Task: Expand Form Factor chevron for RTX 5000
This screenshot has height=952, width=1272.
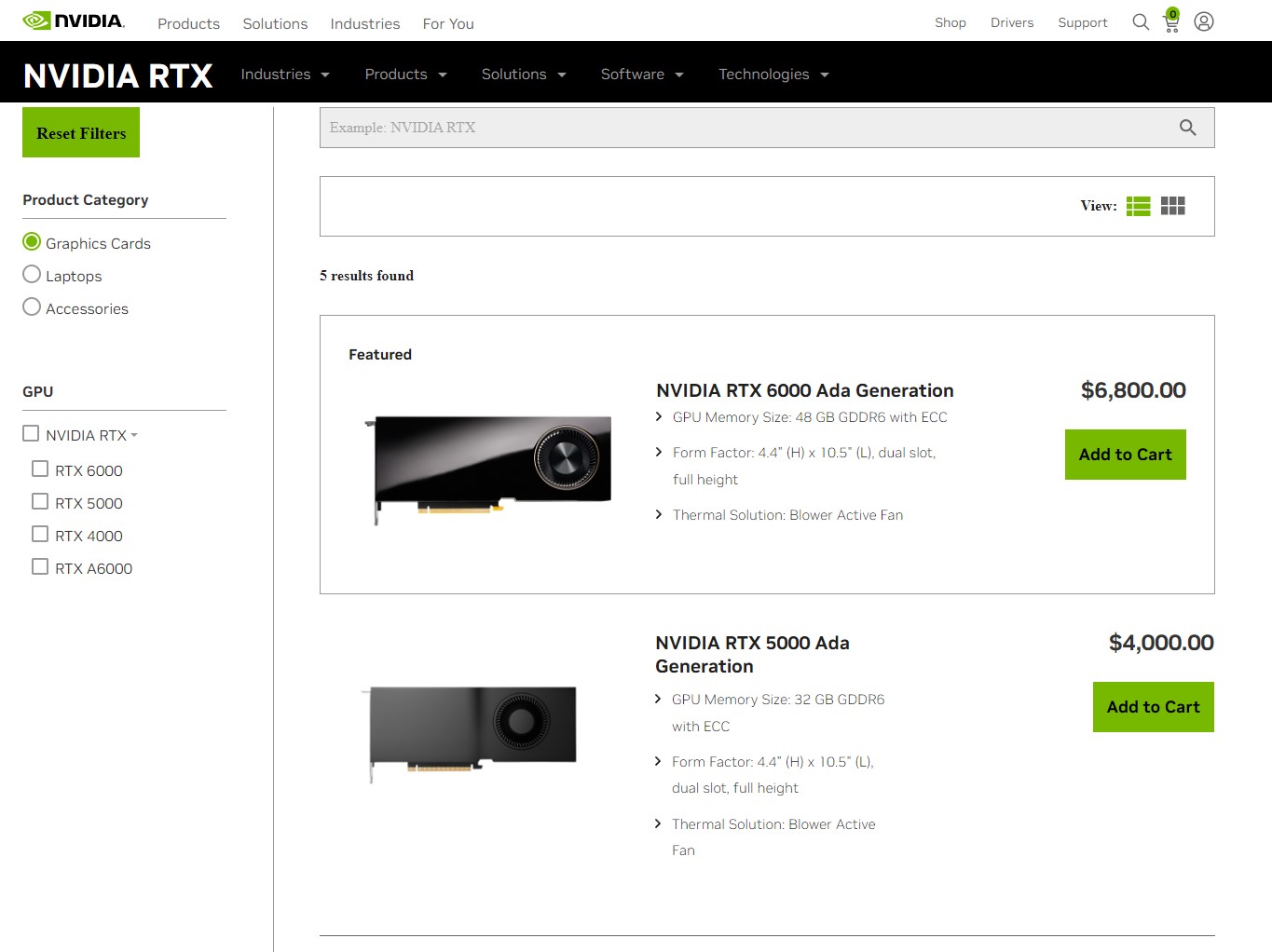Action: (x=658, y=761)
